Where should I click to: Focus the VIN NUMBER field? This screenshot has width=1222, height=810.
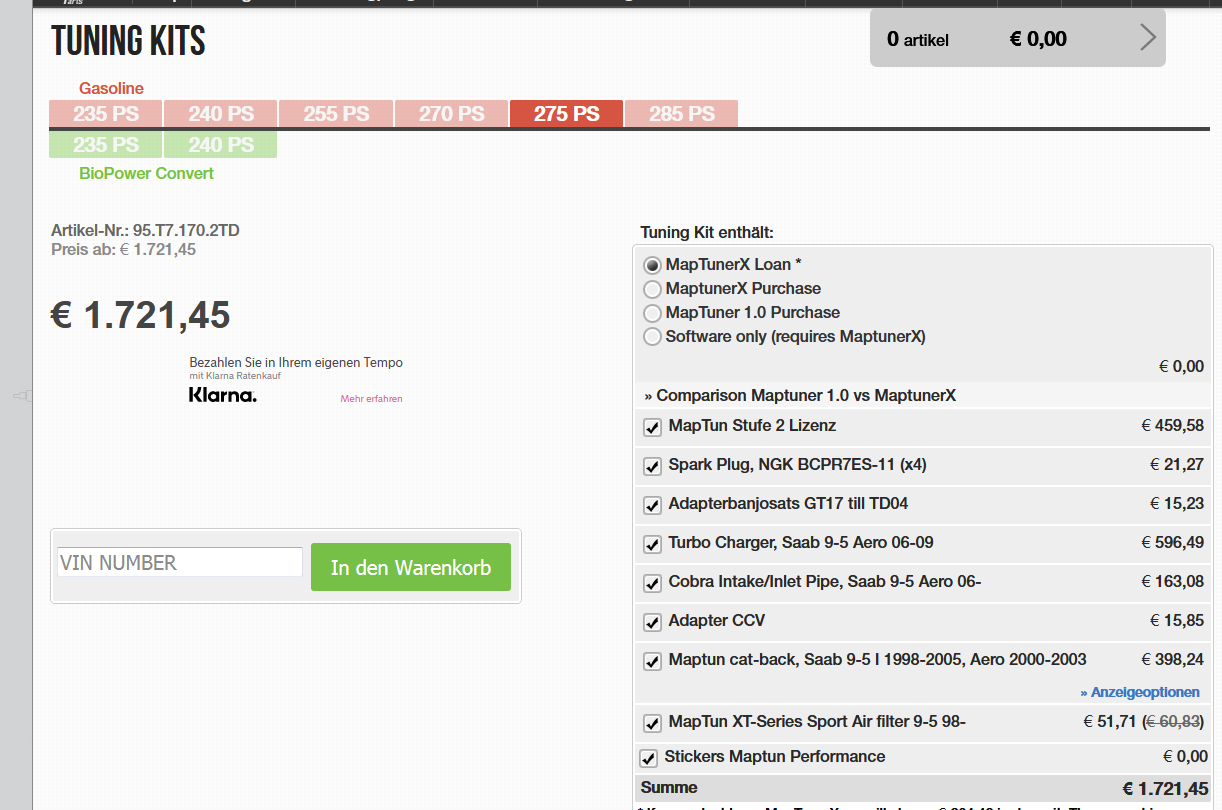[x=180, y=562]
